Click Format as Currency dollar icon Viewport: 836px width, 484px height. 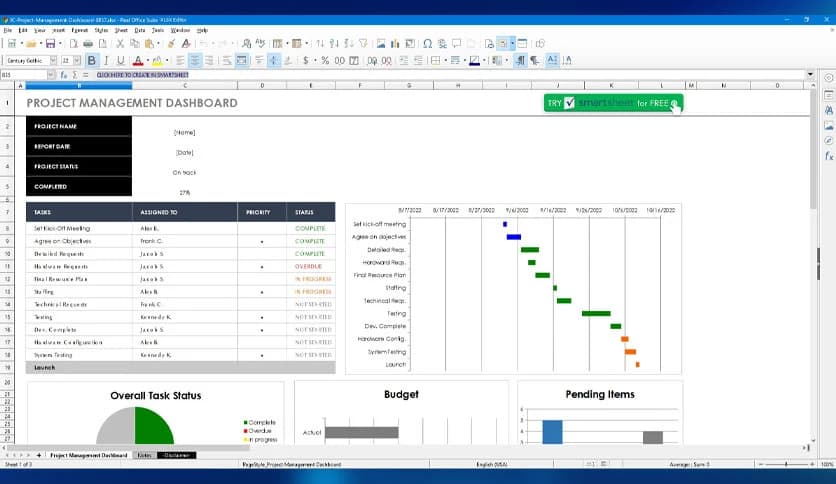(306, 61)
